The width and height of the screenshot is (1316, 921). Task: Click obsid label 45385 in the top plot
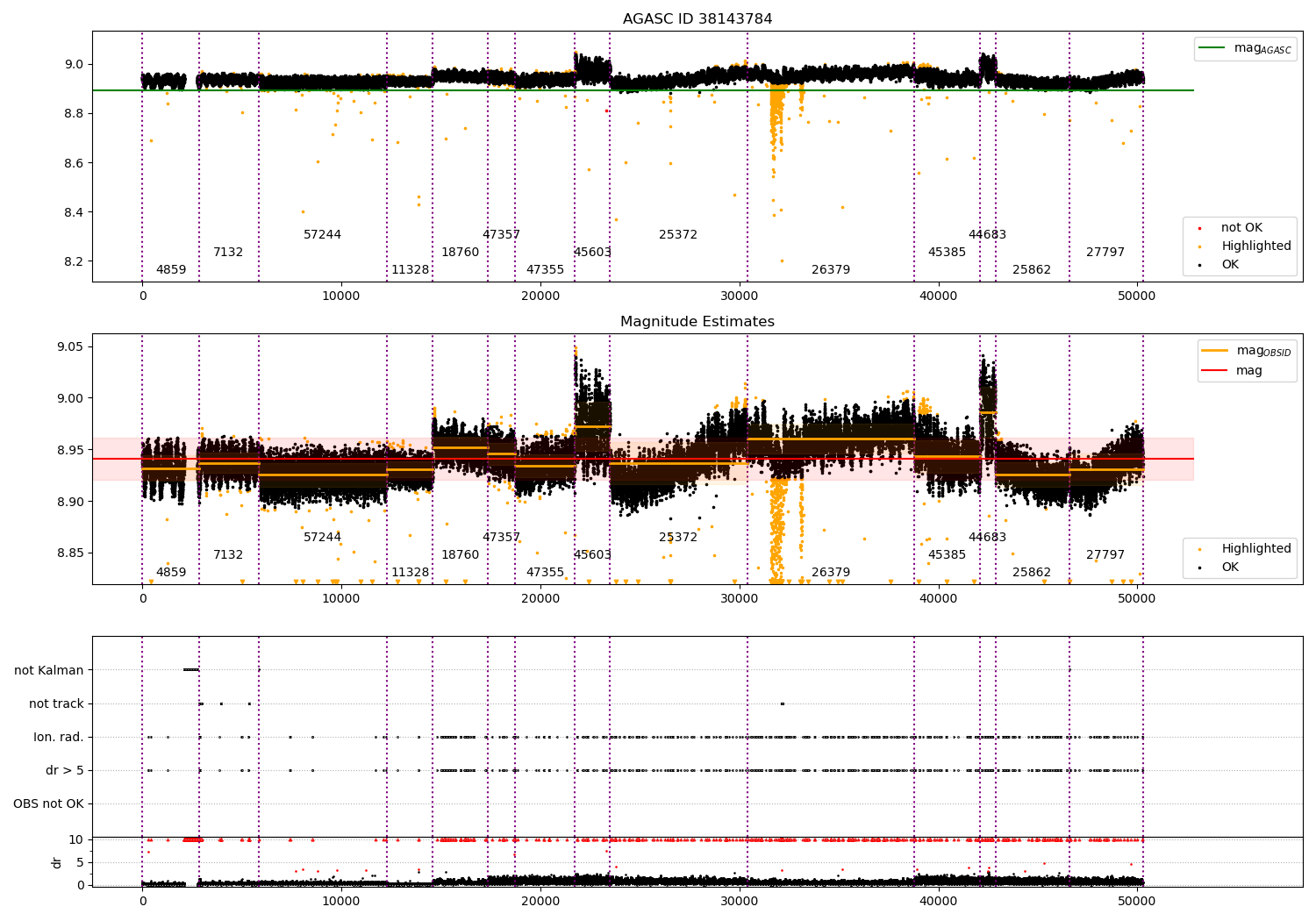pos(947,253)
